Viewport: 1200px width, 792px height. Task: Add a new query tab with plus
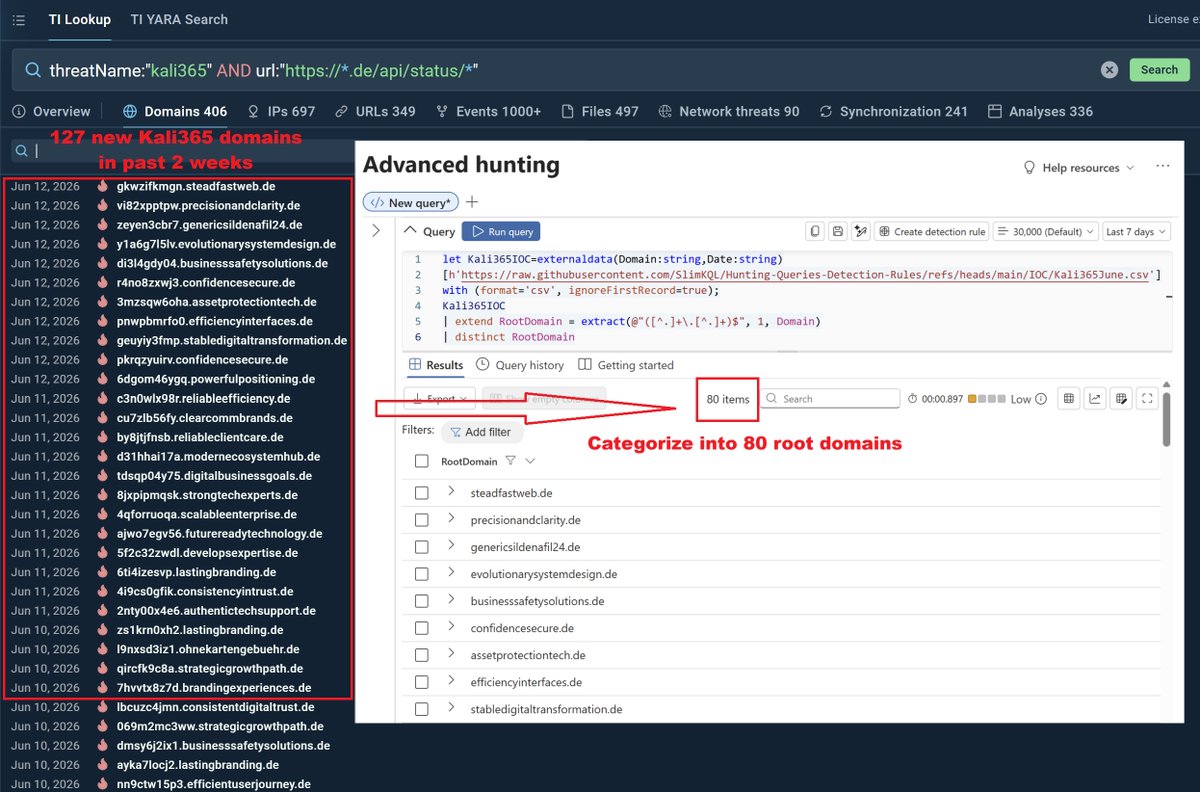coord(472,202)
